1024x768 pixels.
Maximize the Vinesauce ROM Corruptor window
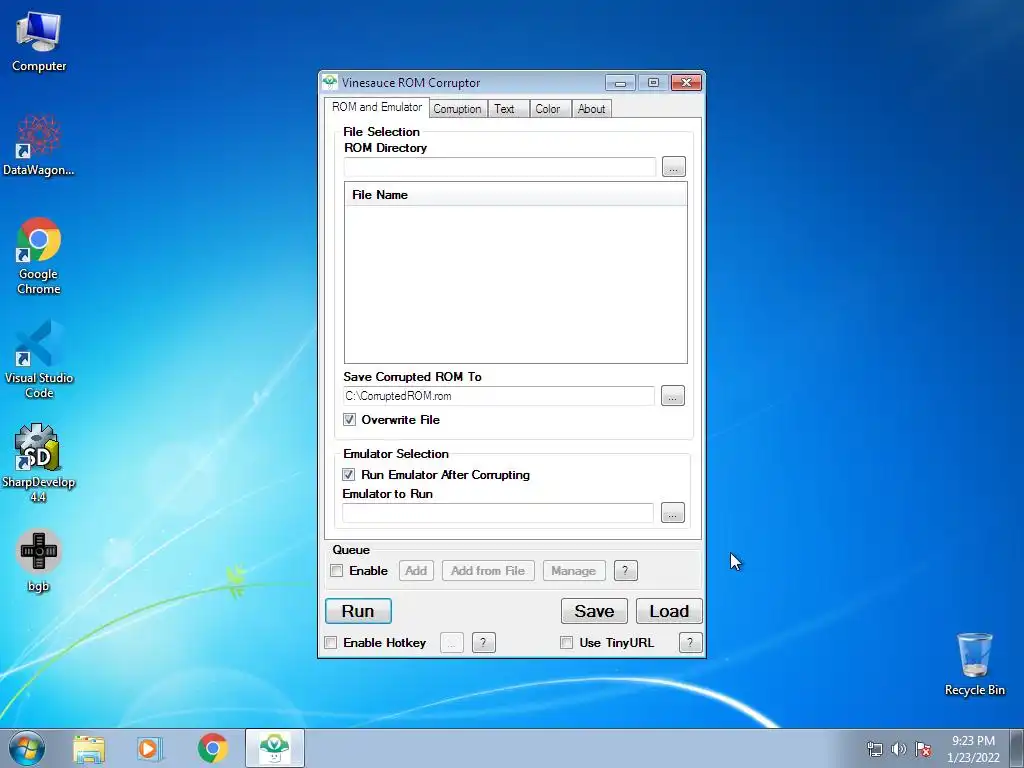[653, 83]
